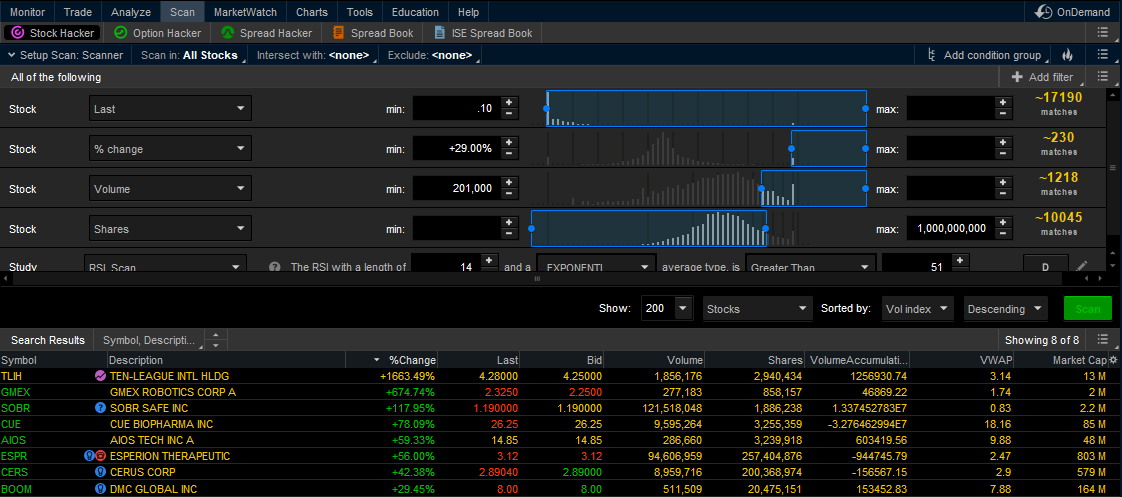Open the % change filter dropdown
Screen dimensions: 1122x497
(170, 149)
